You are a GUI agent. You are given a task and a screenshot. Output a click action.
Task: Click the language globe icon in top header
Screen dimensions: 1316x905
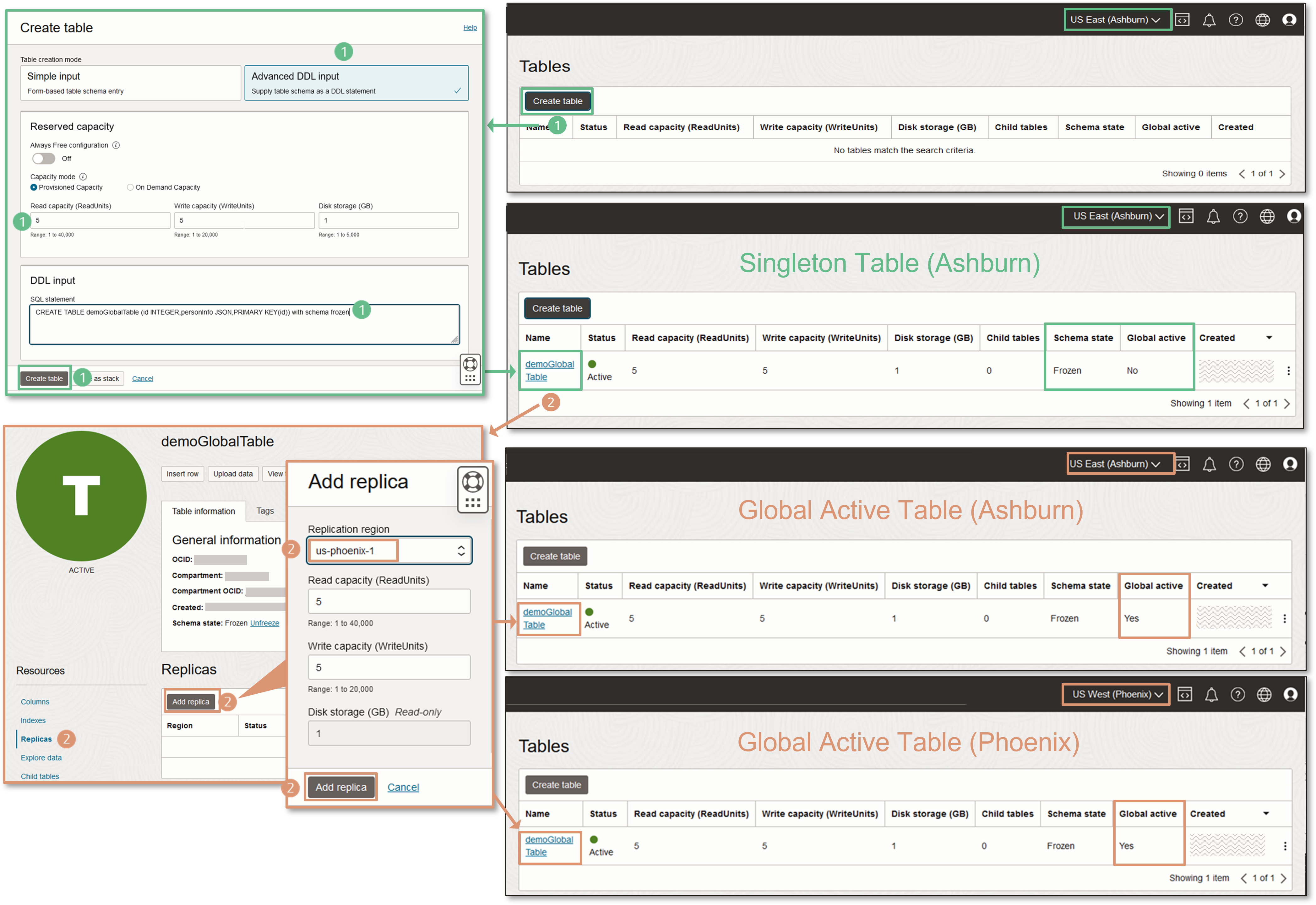point(1262,20)
